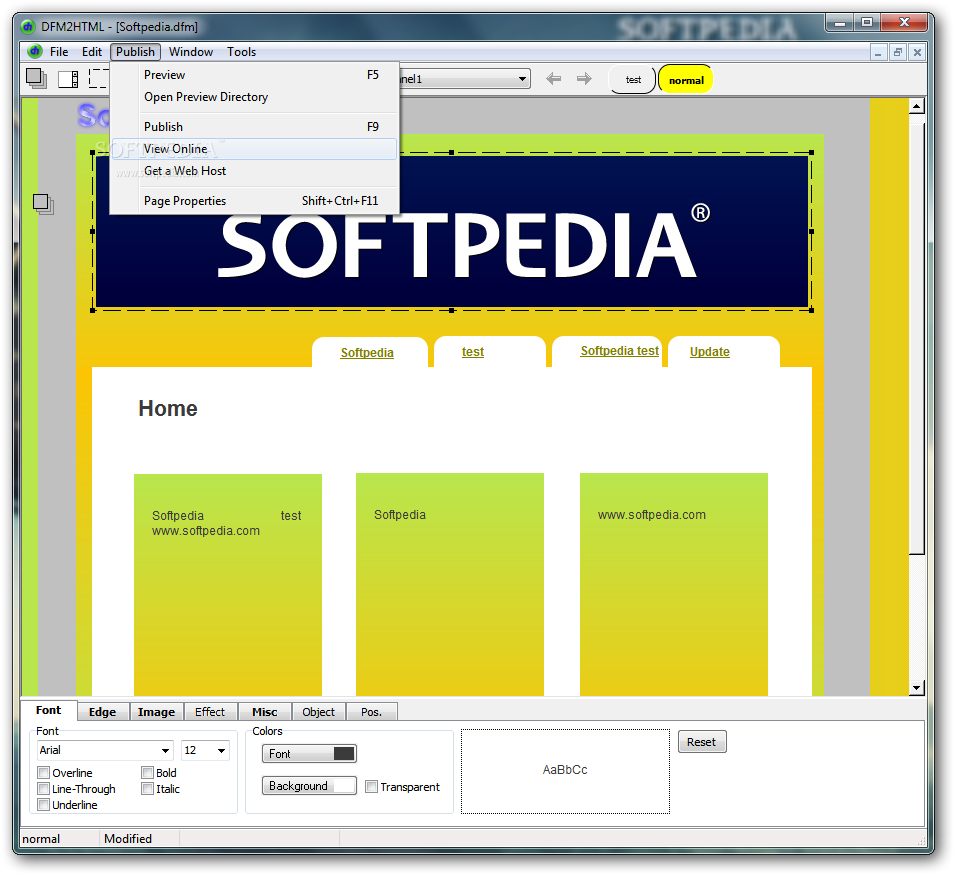The image size is (955, 875).
Task: Click the AaBbCc font preview box
Action: coord(565,771)
